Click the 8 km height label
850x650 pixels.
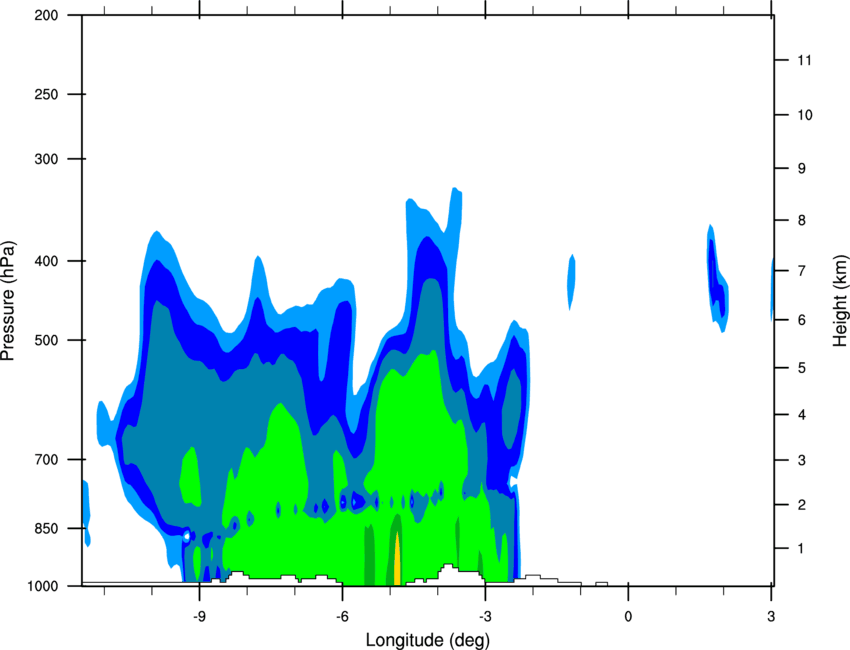pyautogui.click(x=801, y=220)
